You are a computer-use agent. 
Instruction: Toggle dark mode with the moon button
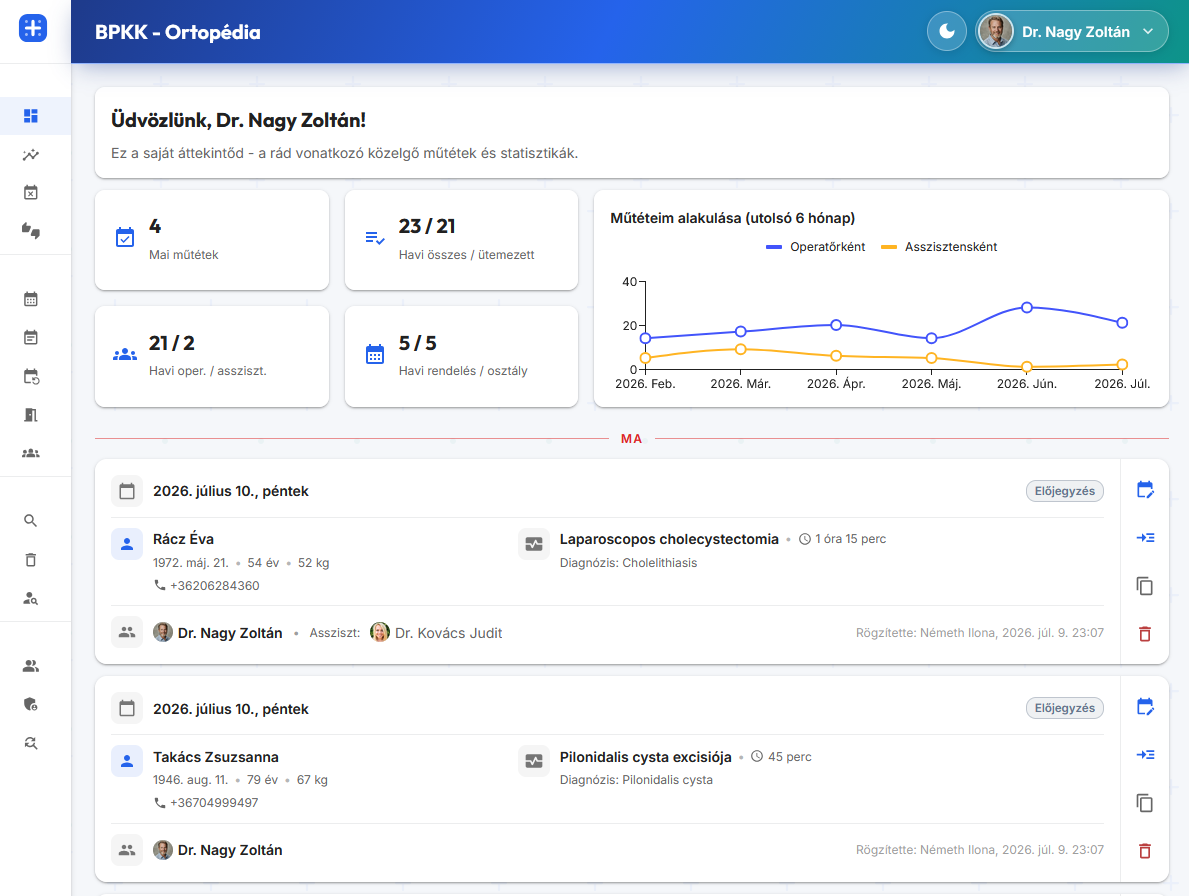[x=946, y=31]
